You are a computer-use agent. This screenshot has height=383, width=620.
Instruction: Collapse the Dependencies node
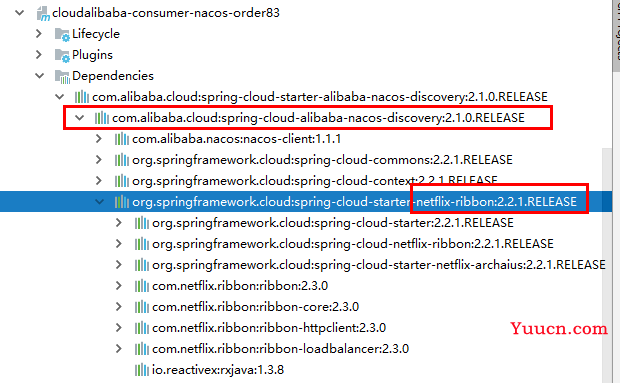(x=39, y=76)
